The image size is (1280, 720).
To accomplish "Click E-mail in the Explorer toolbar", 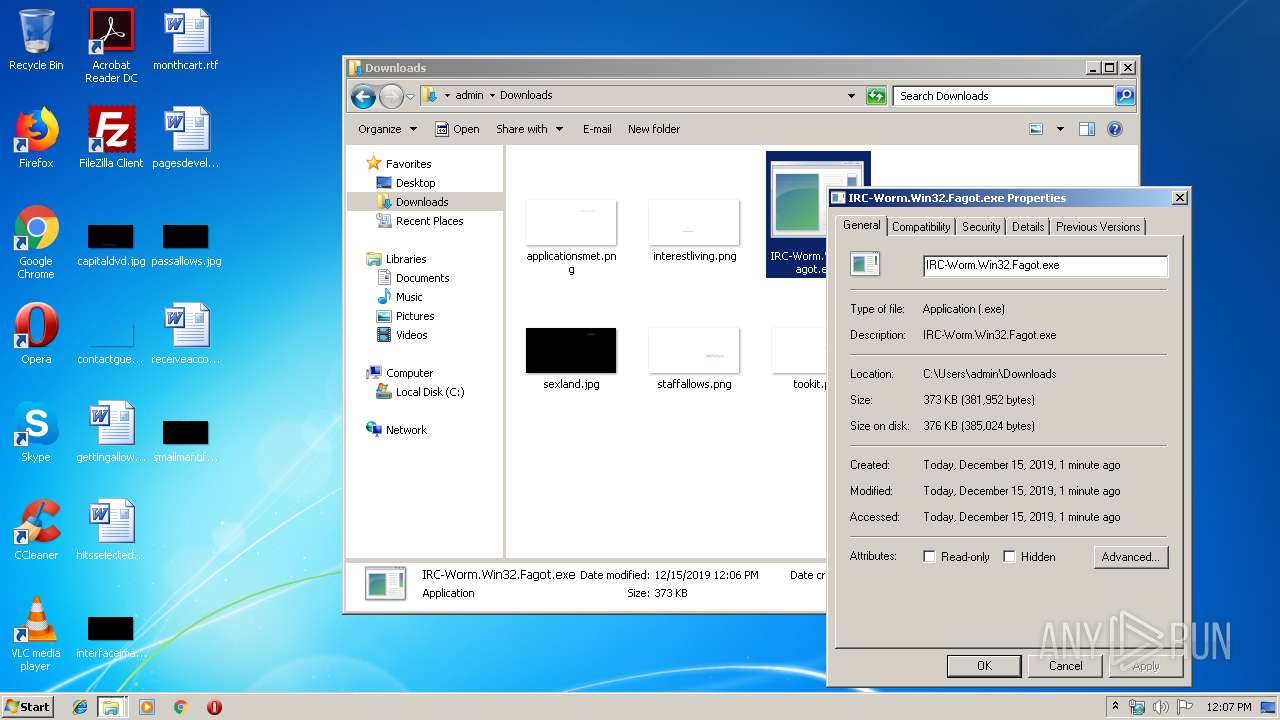I will point(597,129).
